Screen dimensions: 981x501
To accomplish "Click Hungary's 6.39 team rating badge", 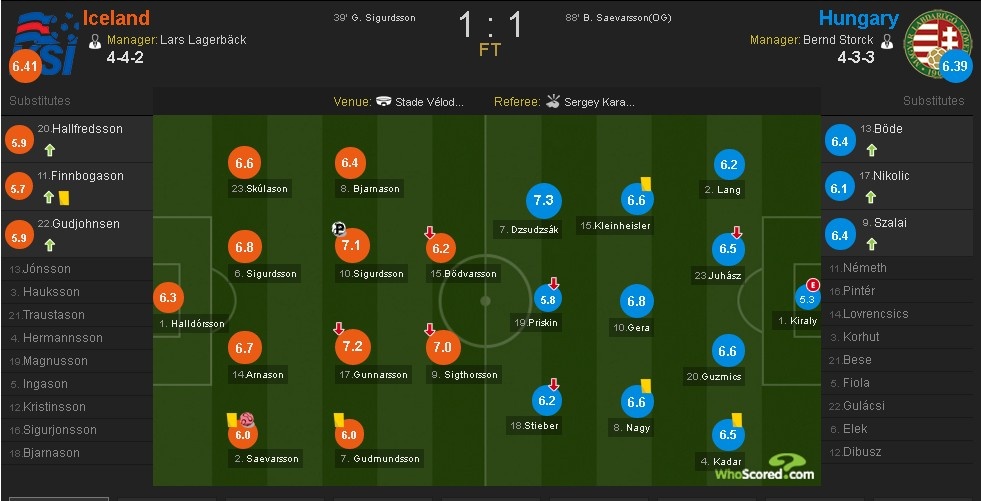I will [x=955, y=67].
